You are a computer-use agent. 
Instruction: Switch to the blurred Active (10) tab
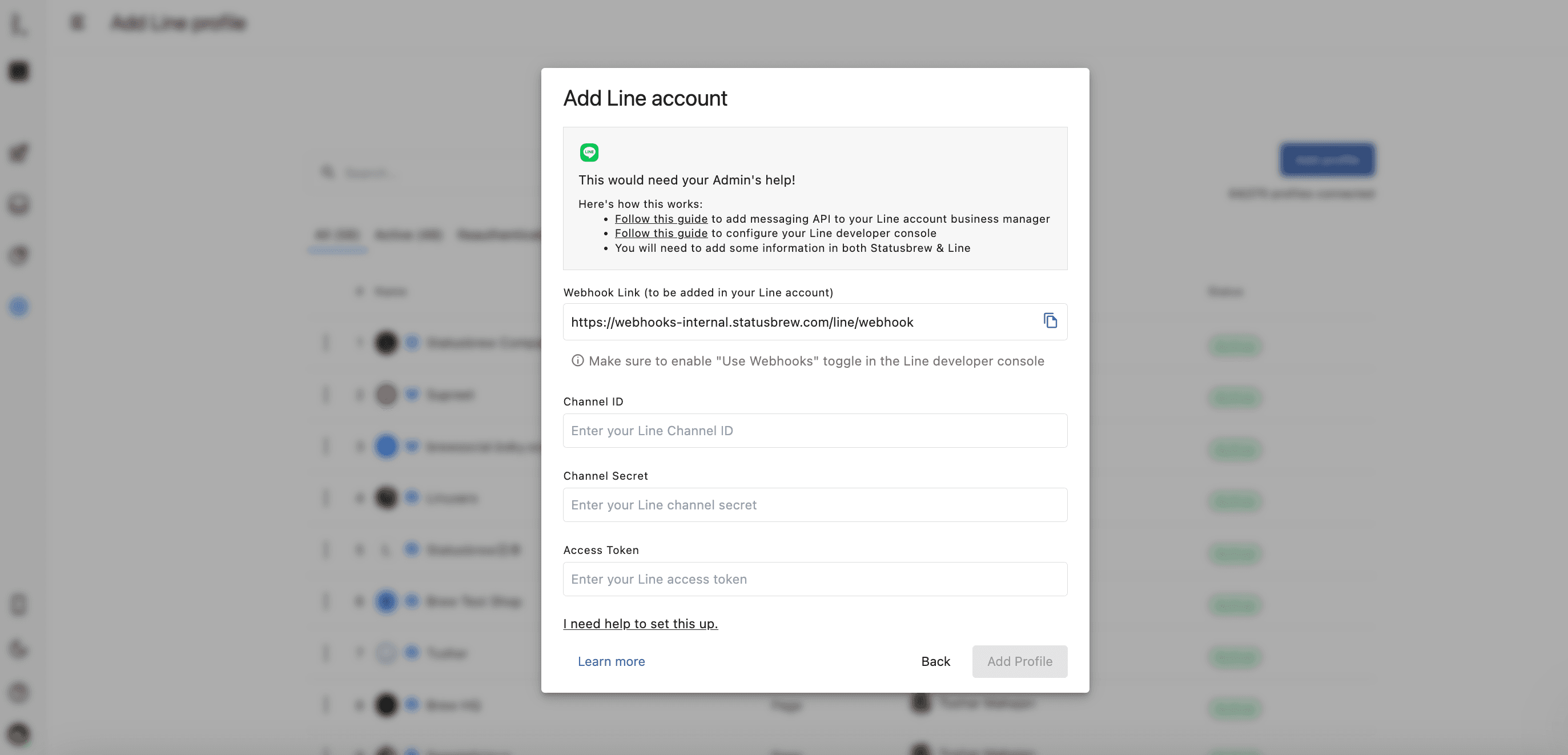[x=408, y=235]
